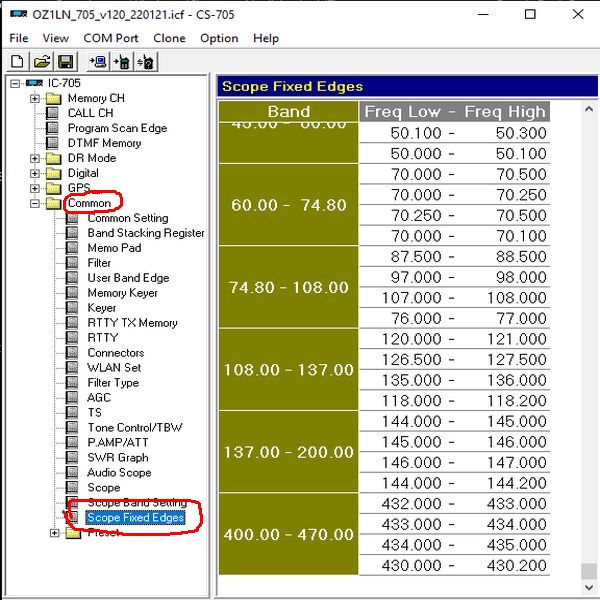Screen dimensions: 600x600
Task: Click the 126.500 frequency low cell
Action: pyautogui.click(x=411, y=359)
